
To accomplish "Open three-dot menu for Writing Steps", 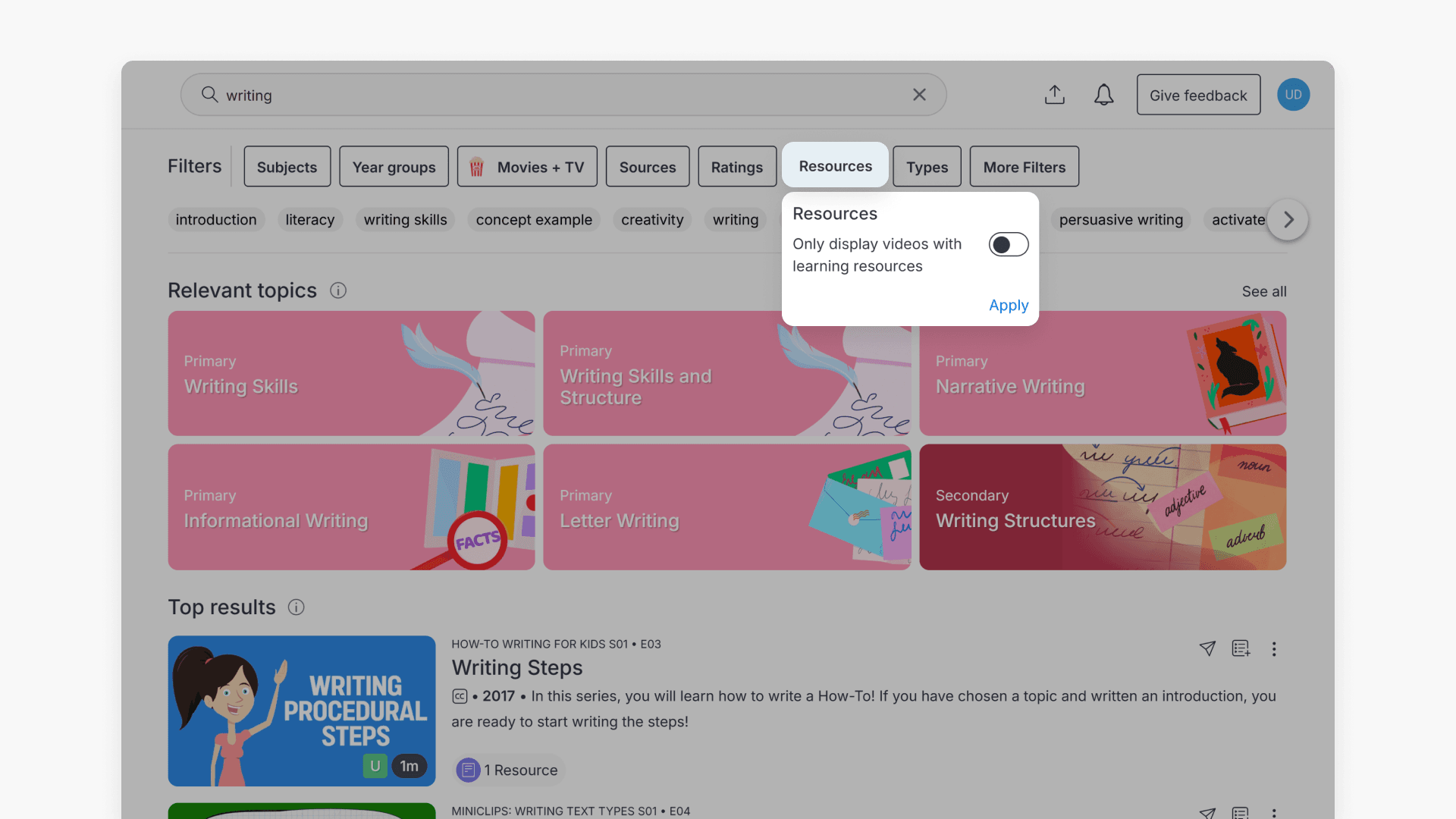I will (x=1274, y=649).
